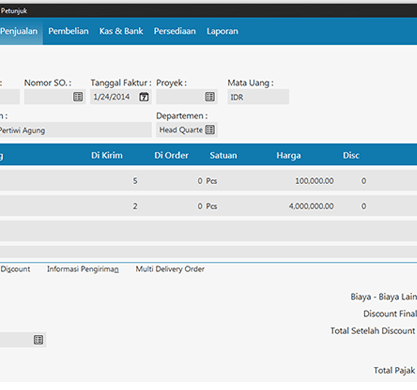Image resolution: width=417 pixels, height=390 pixels.
Task: Open the Departemen lookup icon
Action: coord(210,130)
